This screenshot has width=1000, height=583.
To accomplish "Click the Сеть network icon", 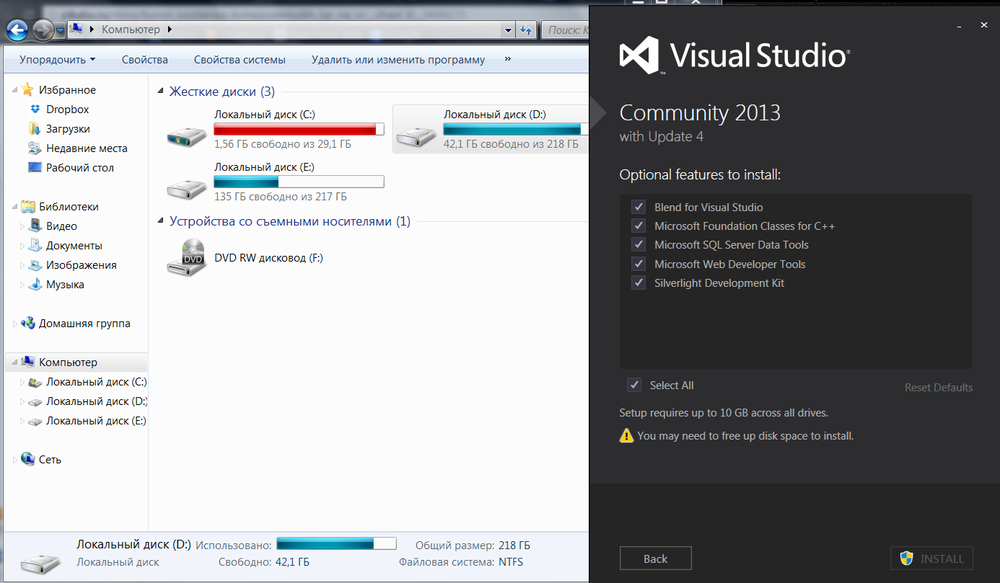I will (x=27, y=459).
